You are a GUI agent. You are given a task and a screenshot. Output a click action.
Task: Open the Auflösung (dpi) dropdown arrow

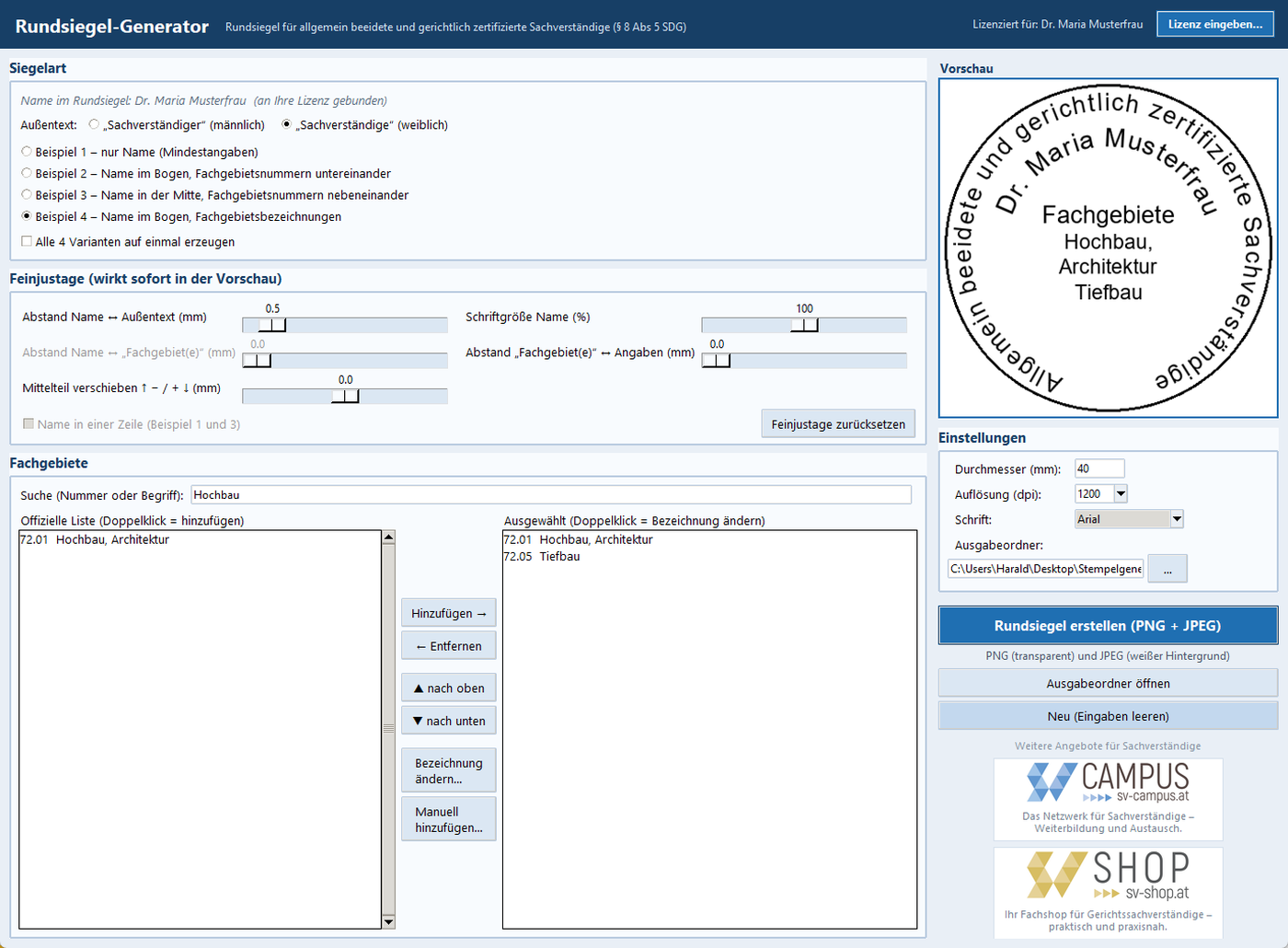1121,494
